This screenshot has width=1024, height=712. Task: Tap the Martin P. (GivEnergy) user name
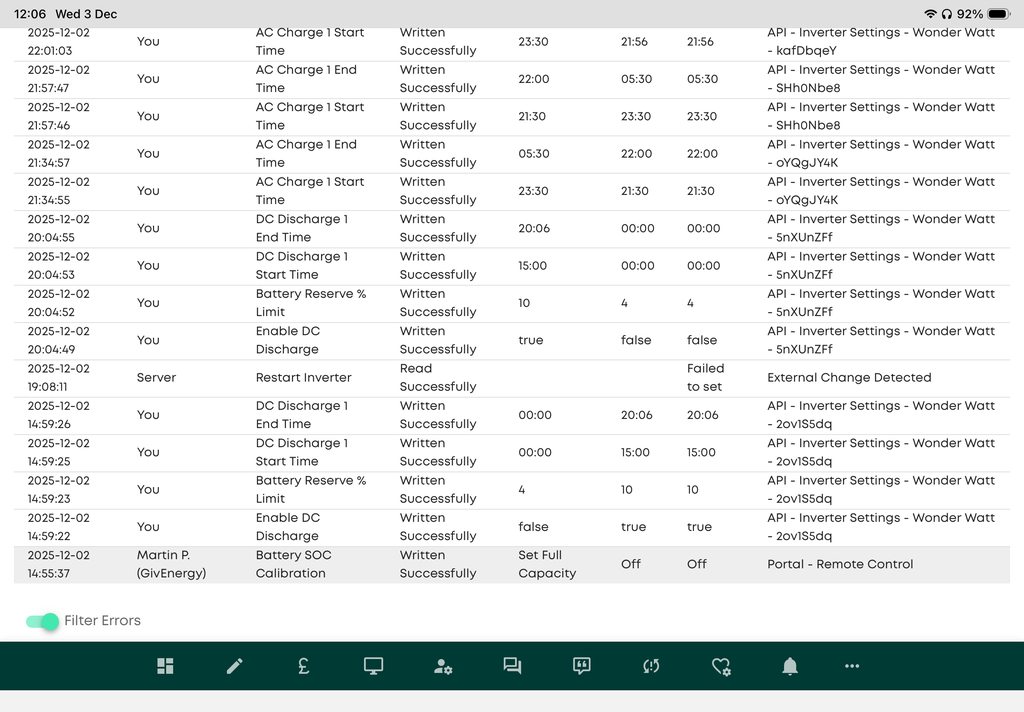171,564
